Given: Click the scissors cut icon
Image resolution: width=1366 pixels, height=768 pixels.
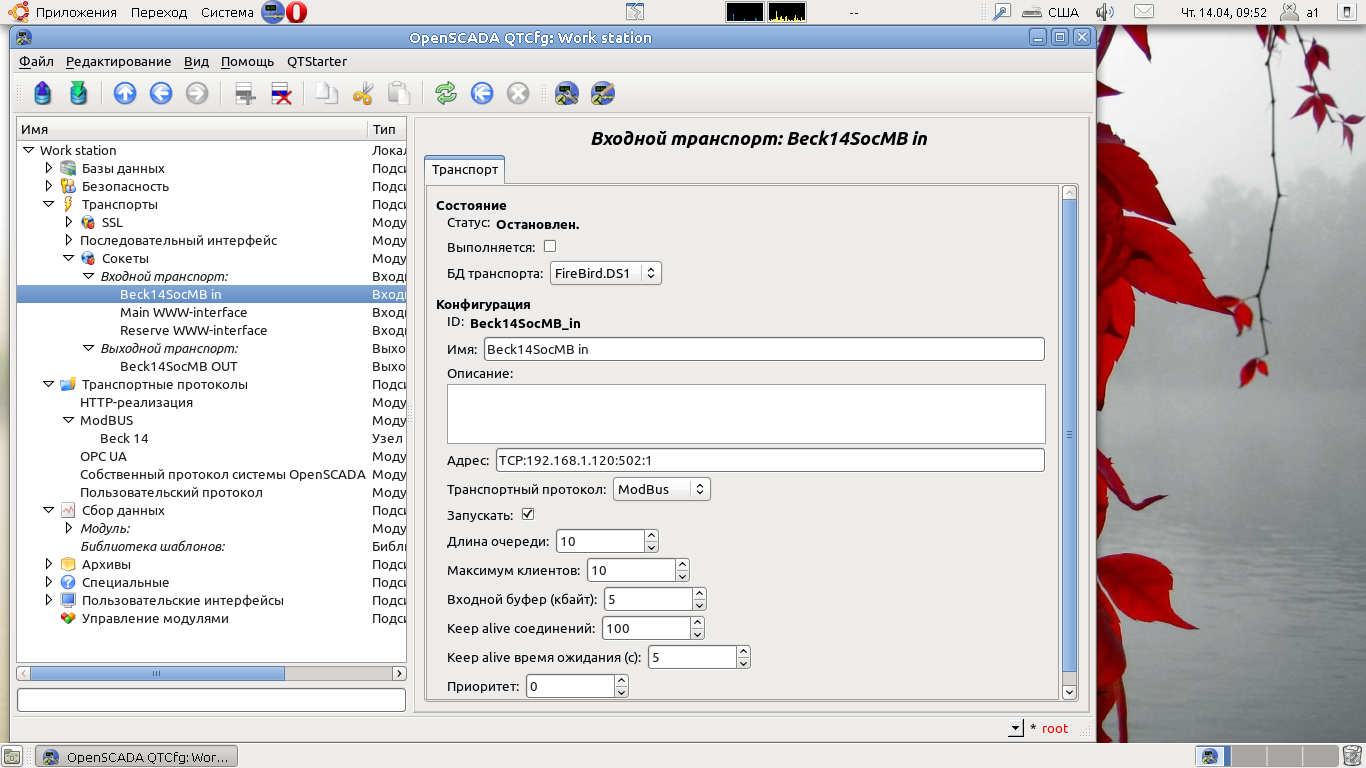Looking at the screenshot, I should (x=362, y=93).
